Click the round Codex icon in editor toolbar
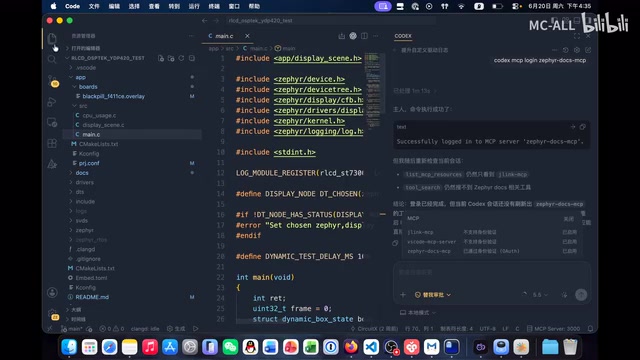Viewport: 640px width, 360px height. click(x=353, y=36)
